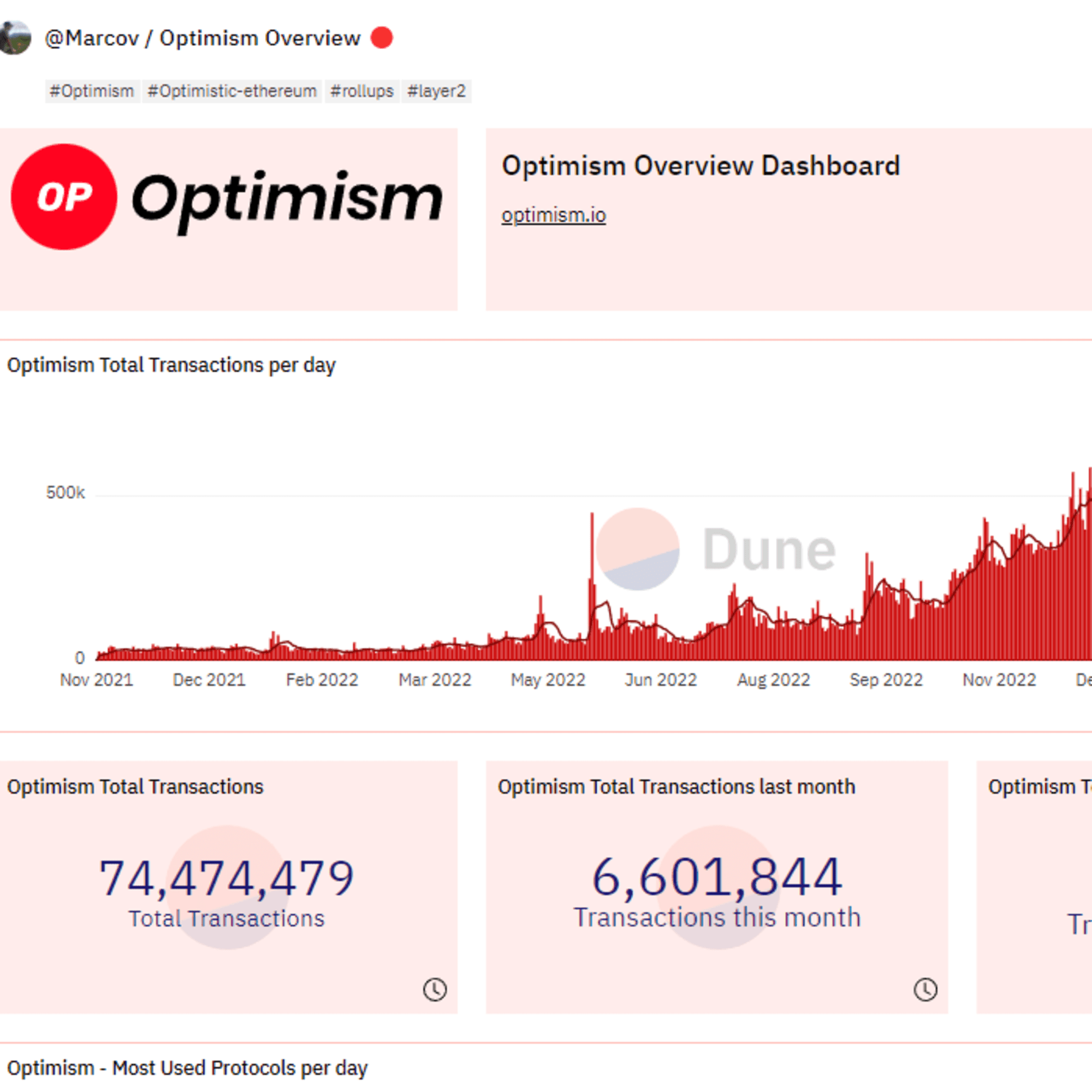Click the 'Transactions this month' caption
This screenshot has height=1092, width=1092.
click(717, 917)
